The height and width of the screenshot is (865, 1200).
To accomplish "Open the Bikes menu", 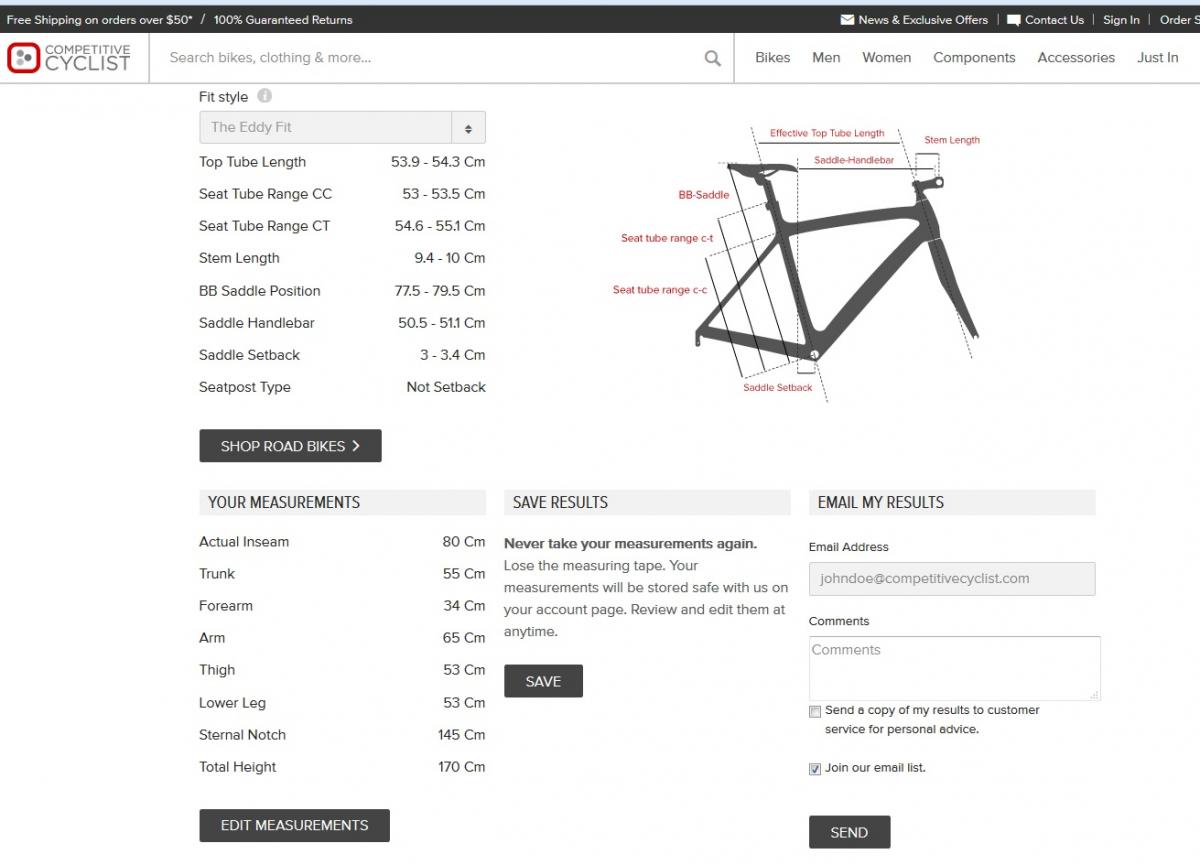I will point(772,58).
